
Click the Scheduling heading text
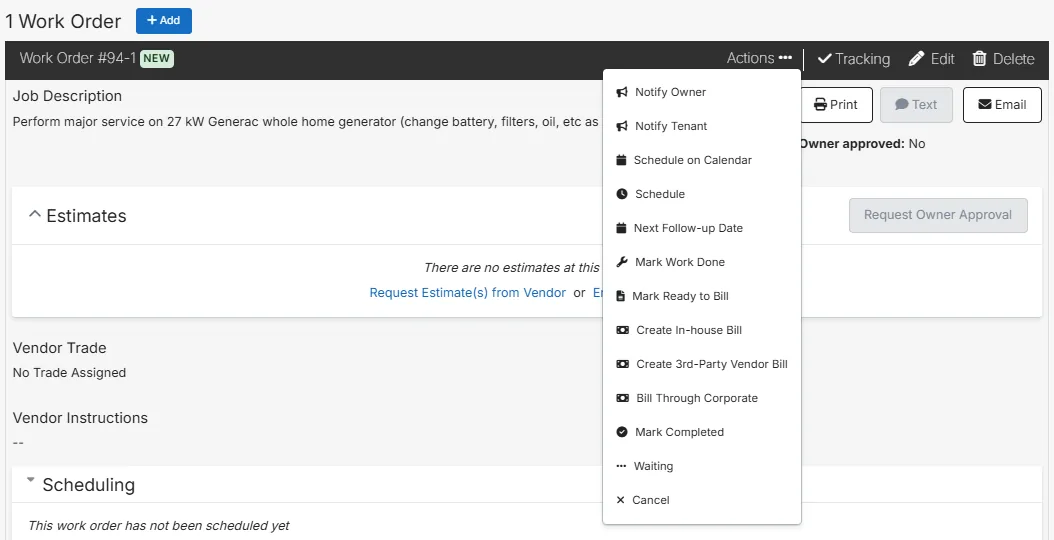(x=89, y=485)
